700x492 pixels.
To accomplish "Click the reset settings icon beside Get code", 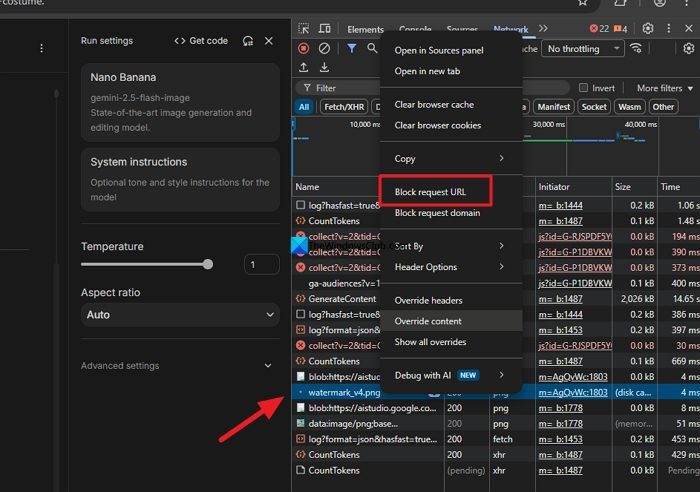I will pos(248,41).
